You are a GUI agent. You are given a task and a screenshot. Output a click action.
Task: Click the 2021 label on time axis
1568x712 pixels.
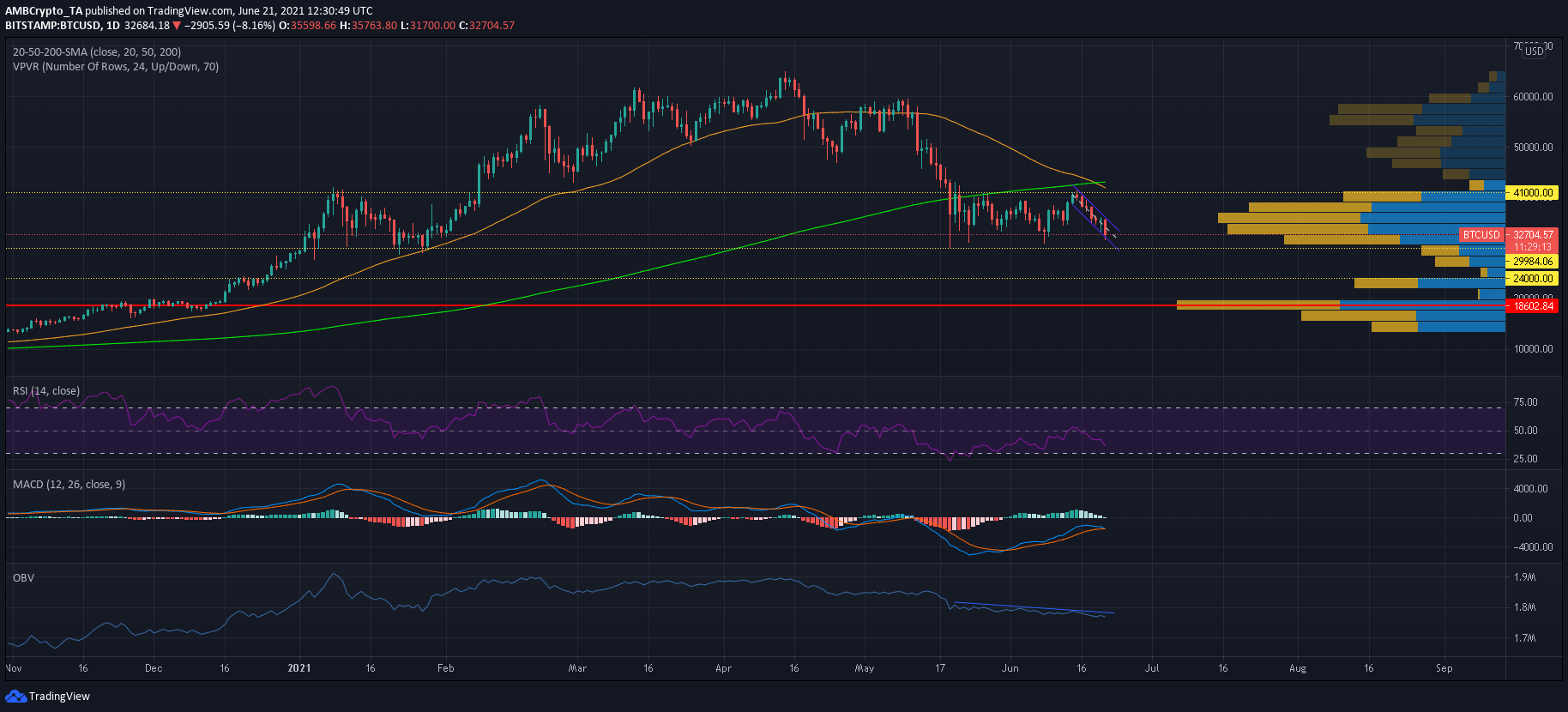tap(299, 668)
